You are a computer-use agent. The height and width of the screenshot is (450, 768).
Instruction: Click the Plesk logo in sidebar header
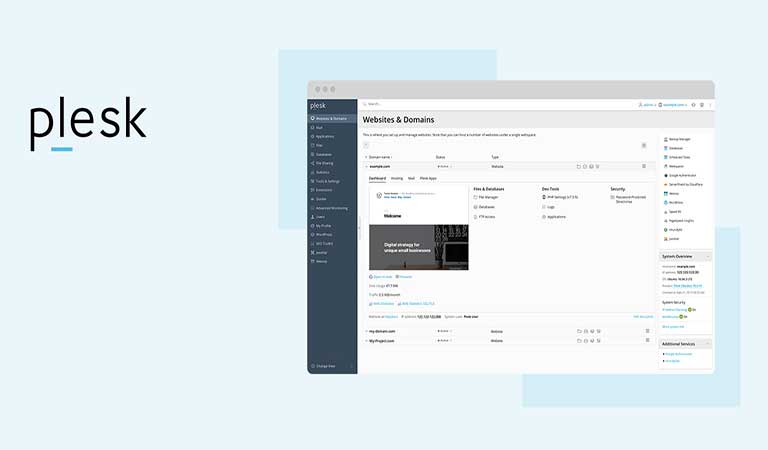(318, 106)
